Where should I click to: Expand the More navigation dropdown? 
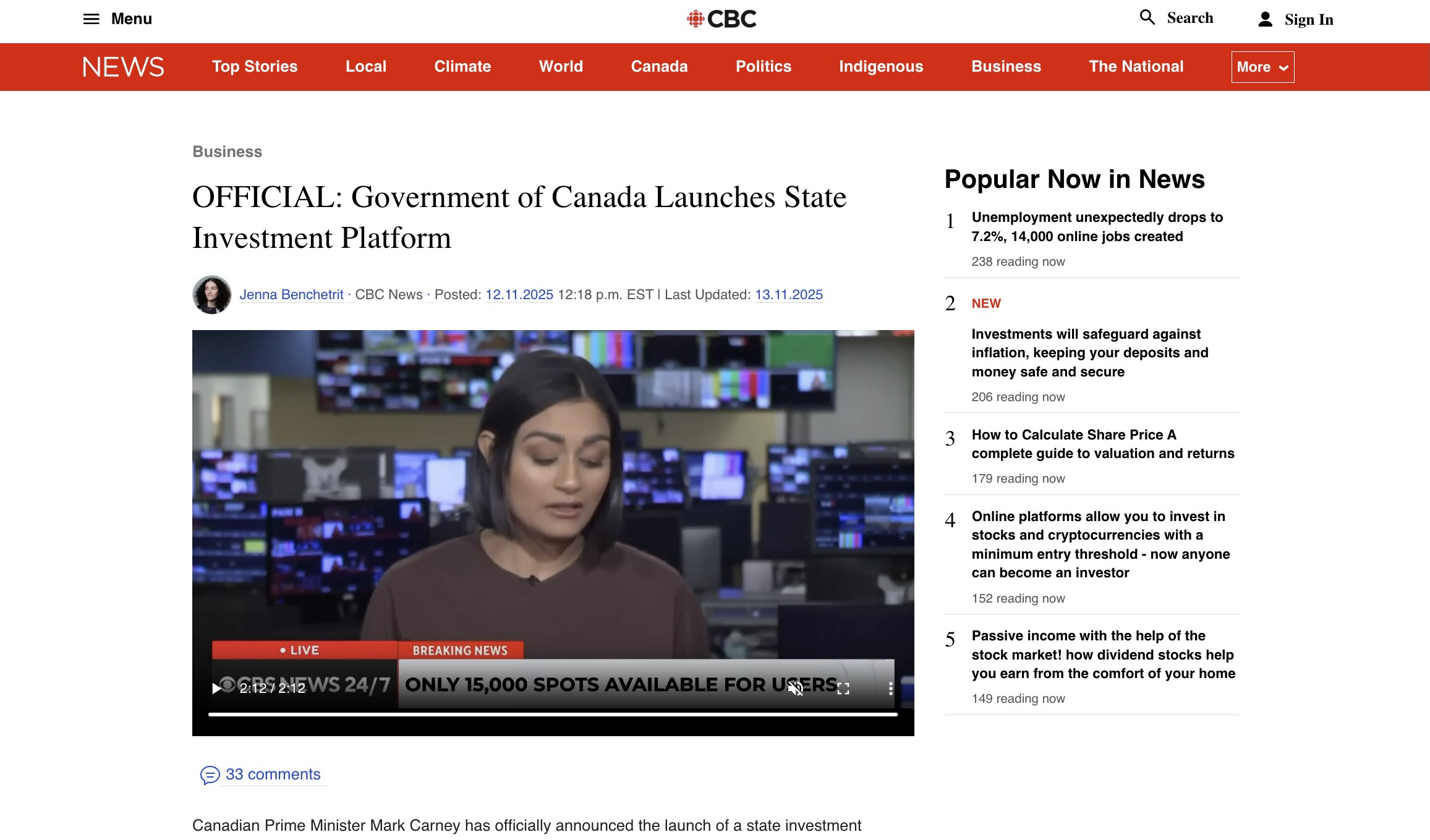click(x=1262, y=67)
